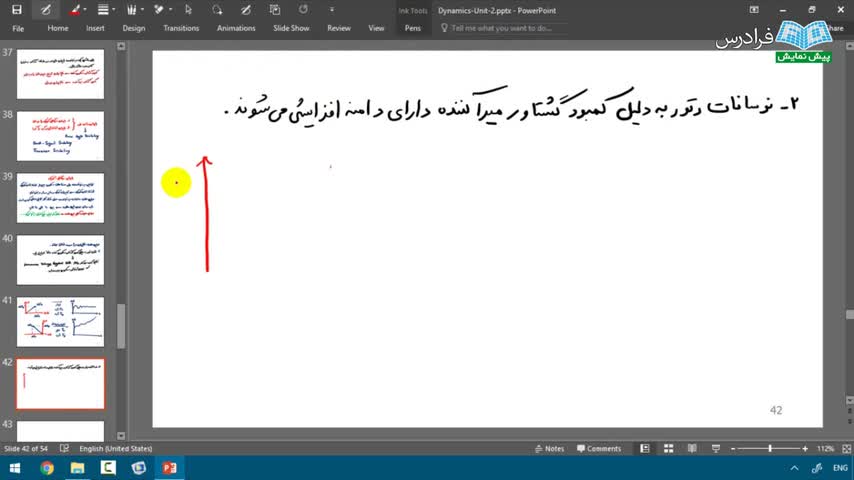854x480 pixels.
Task: Switch to Slide Sorter view
Action: point(668,448)
